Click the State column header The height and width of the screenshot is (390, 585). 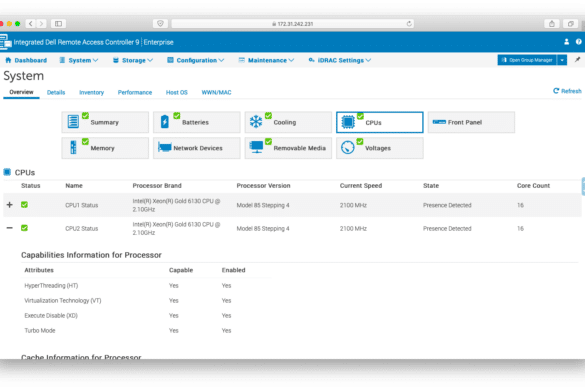431,185
